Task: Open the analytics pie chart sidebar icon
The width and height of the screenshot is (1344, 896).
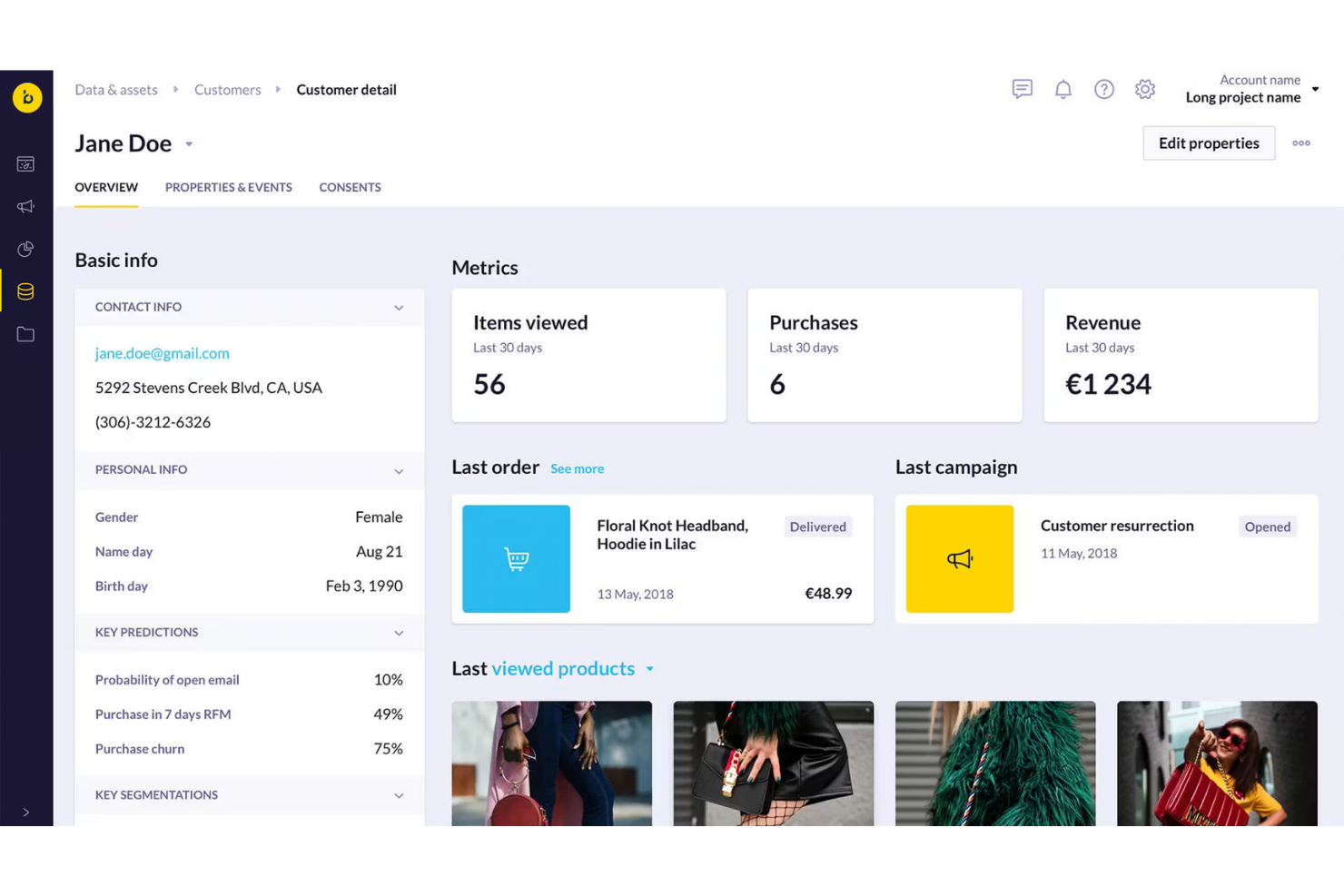Action: click(x=25, y=249)
